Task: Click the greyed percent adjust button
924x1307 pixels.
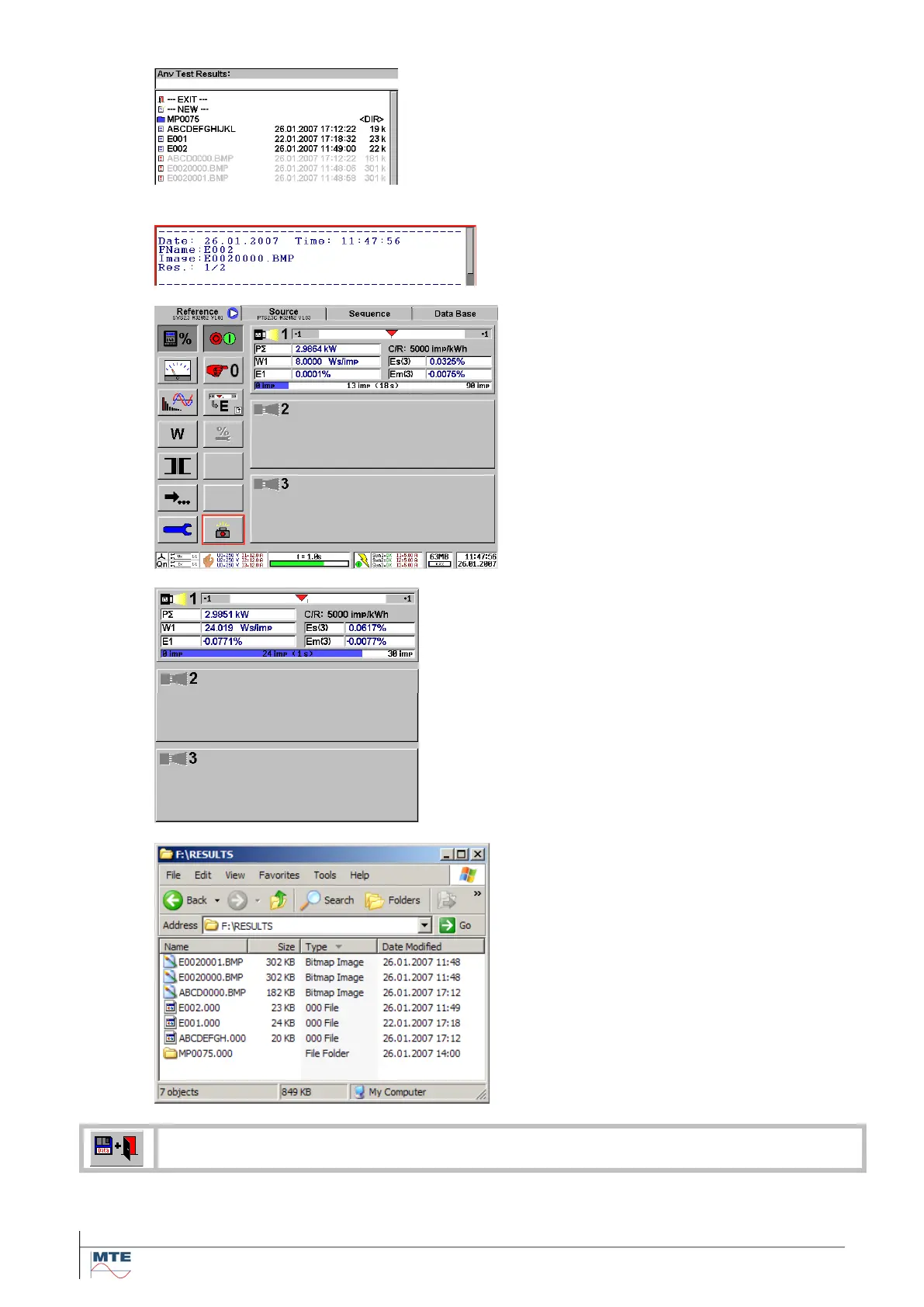Action: click(x=223, y=434)
